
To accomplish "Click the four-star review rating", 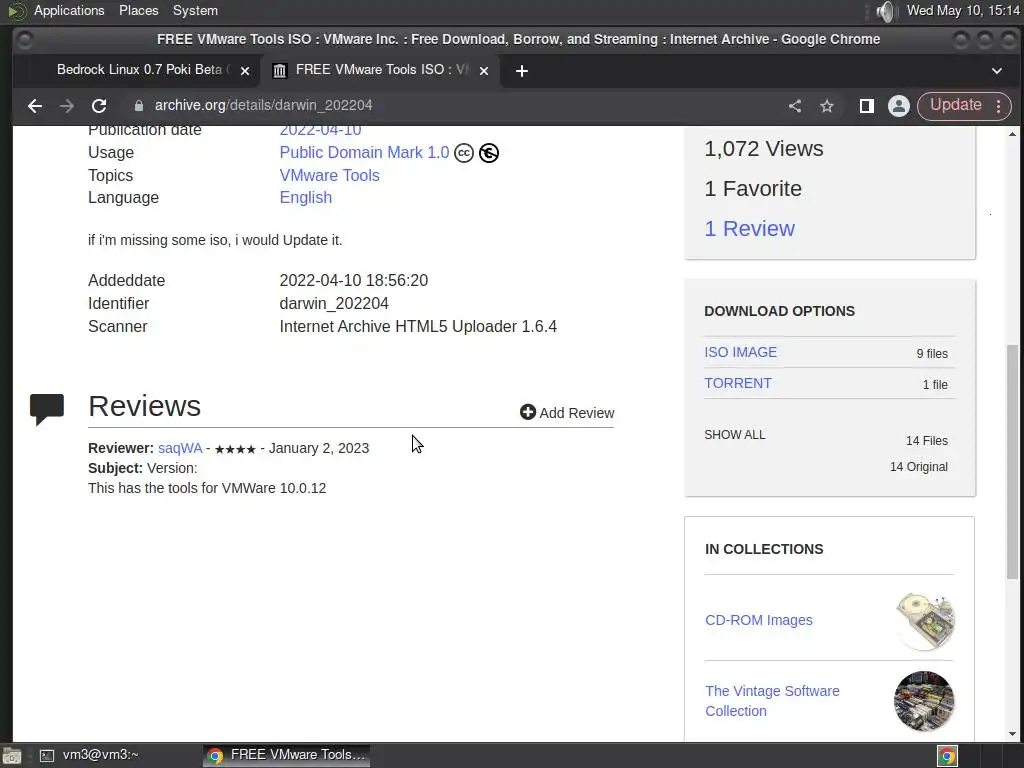I will (235, 449).
